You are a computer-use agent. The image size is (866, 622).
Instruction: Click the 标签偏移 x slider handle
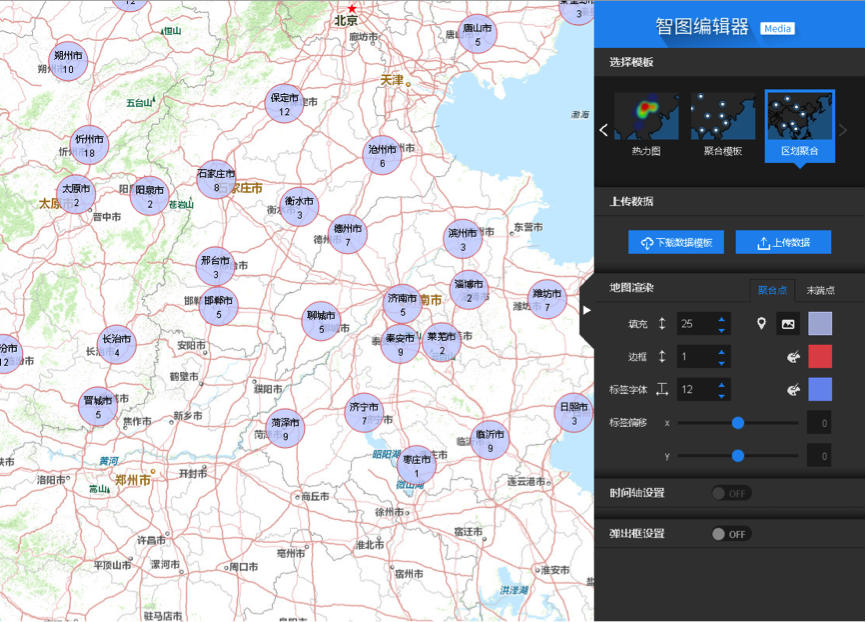(x=738, y=423)
